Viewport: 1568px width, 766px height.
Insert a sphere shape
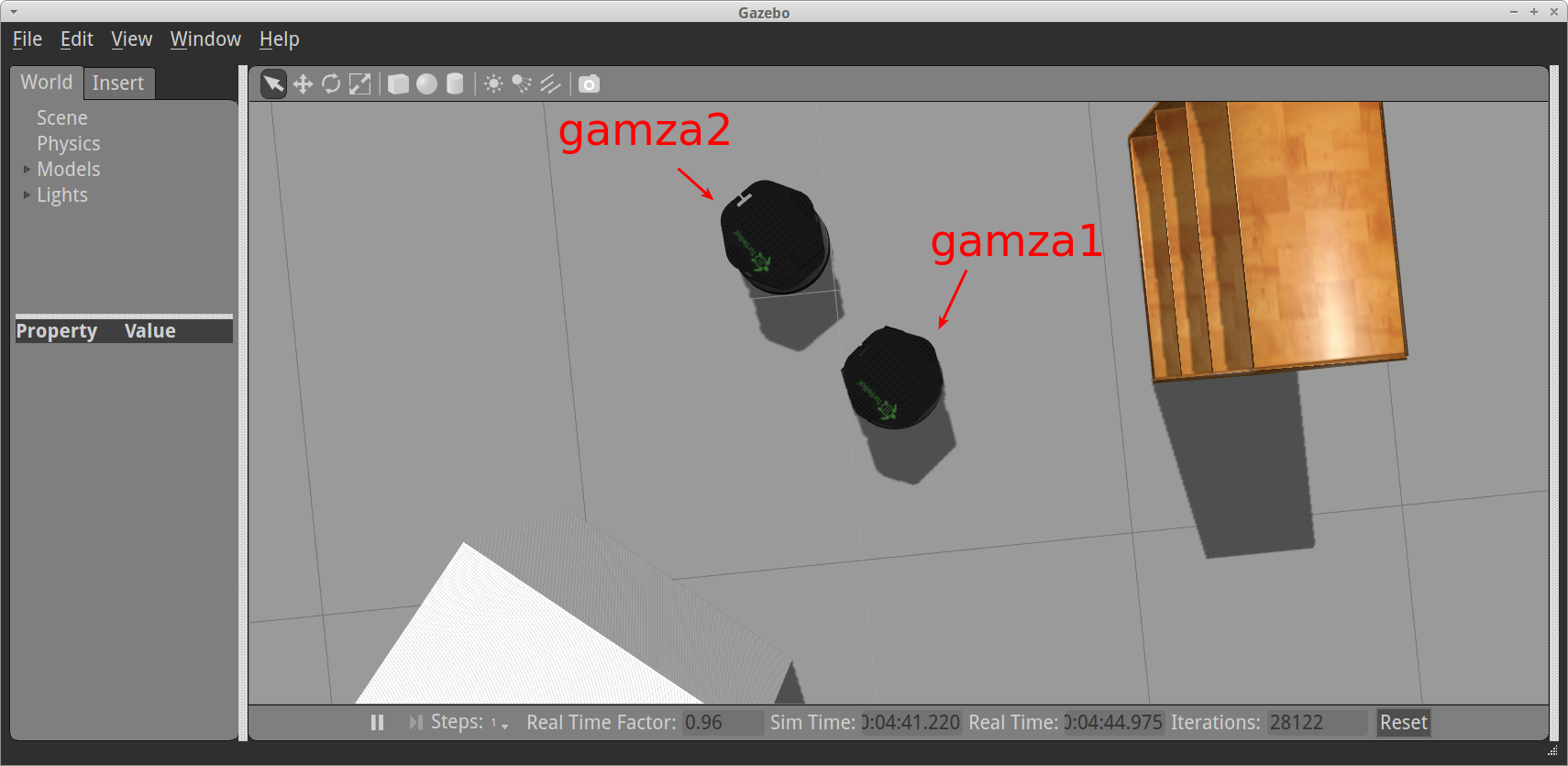(426, 84)
